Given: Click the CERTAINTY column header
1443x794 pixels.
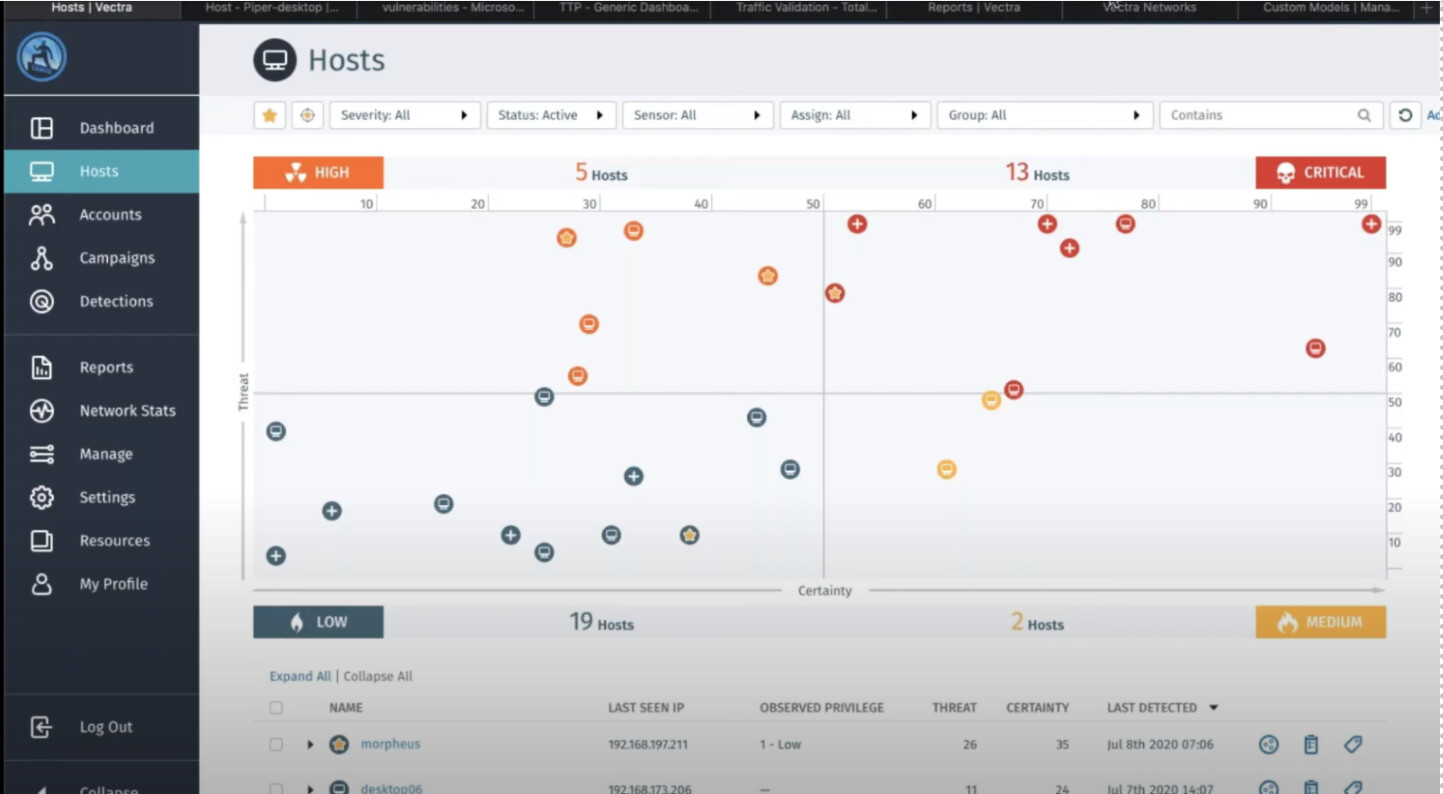Looking at the screenshot, I should 1037,708.
